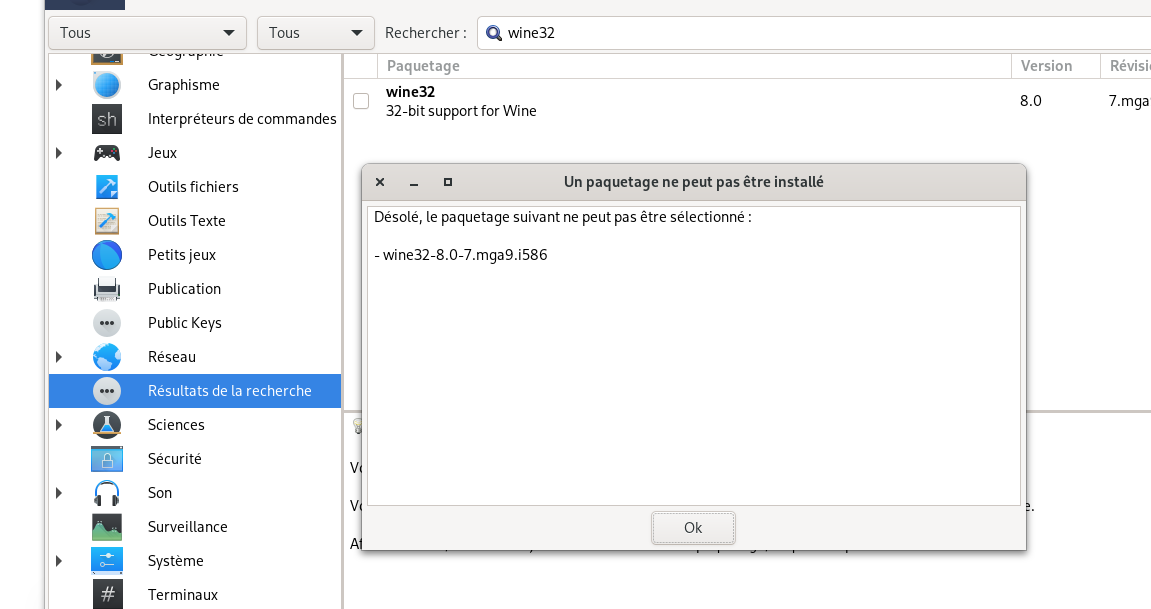Screen dimensions: 1151x609
Task: Click the Graphisme category icon
Action: 106,85
